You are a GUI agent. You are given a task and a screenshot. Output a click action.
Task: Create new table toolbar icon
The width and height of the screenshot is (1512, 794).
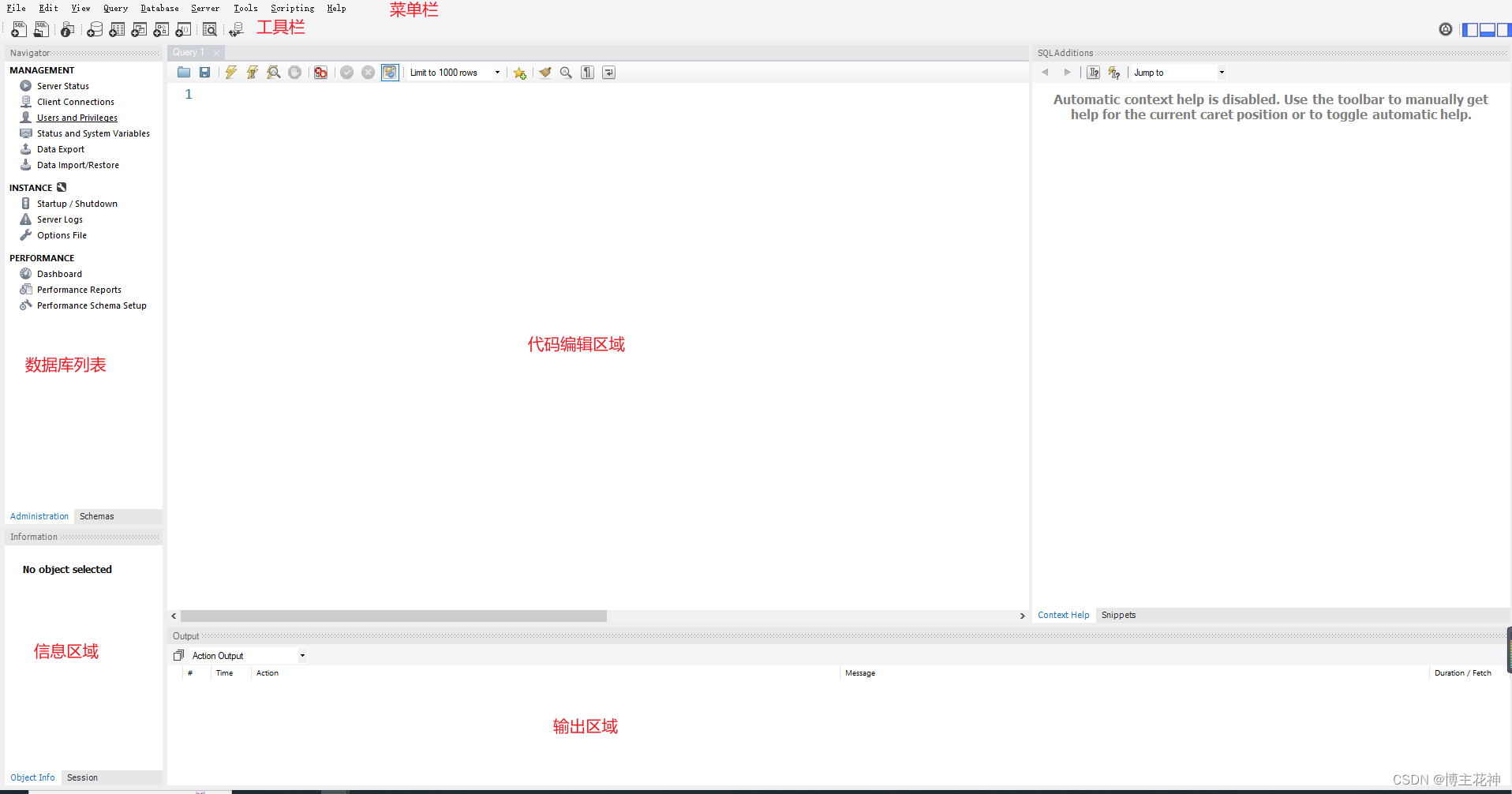(x=117, y=29)
